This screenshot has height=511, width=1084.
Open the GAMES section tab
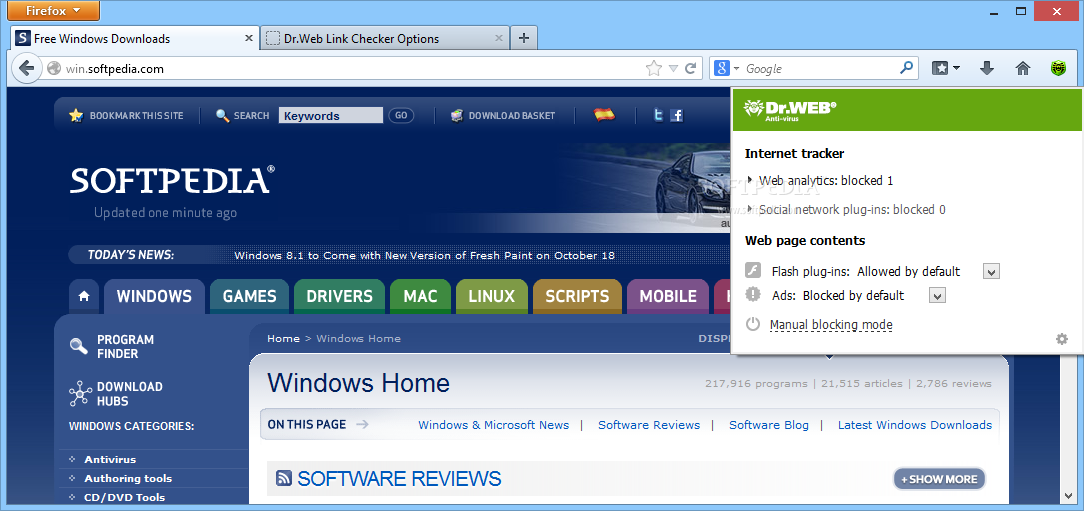250,296
